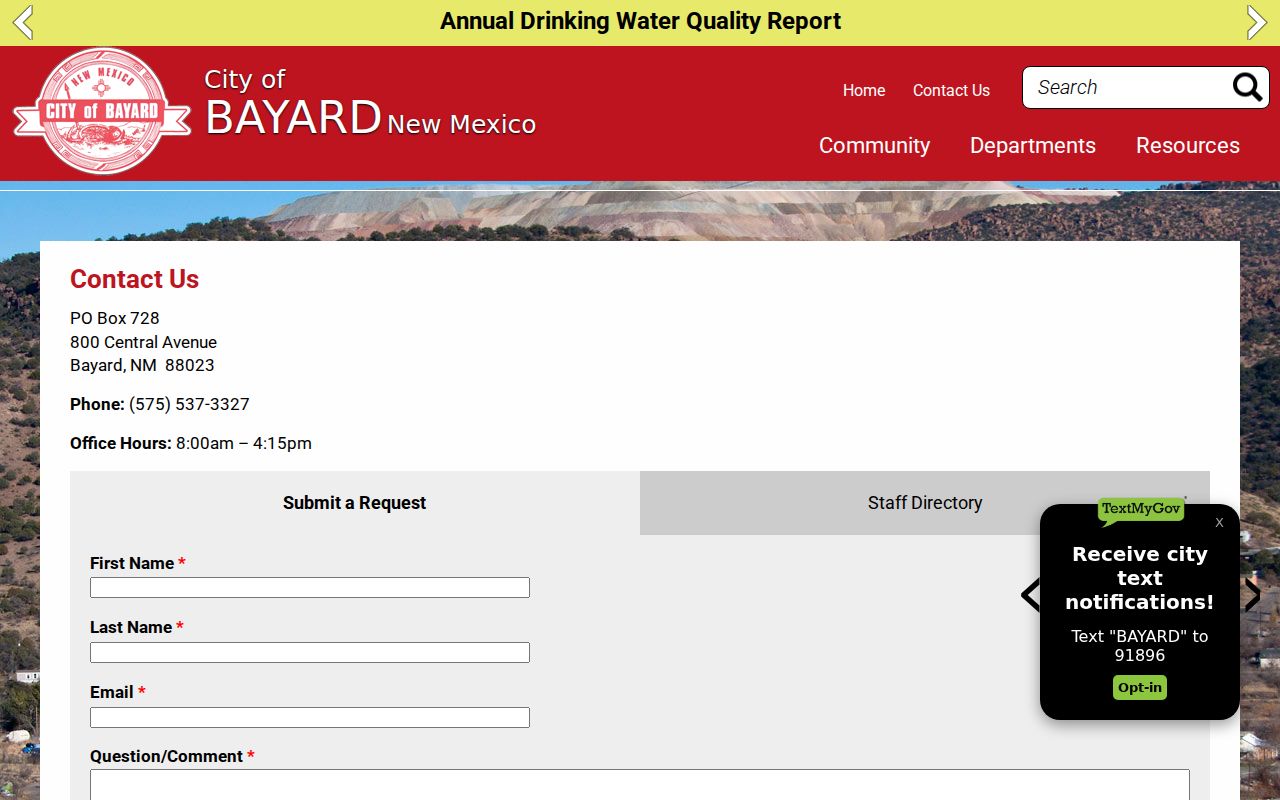Switch to the Staff Directory tab

[x=925, y=503]
